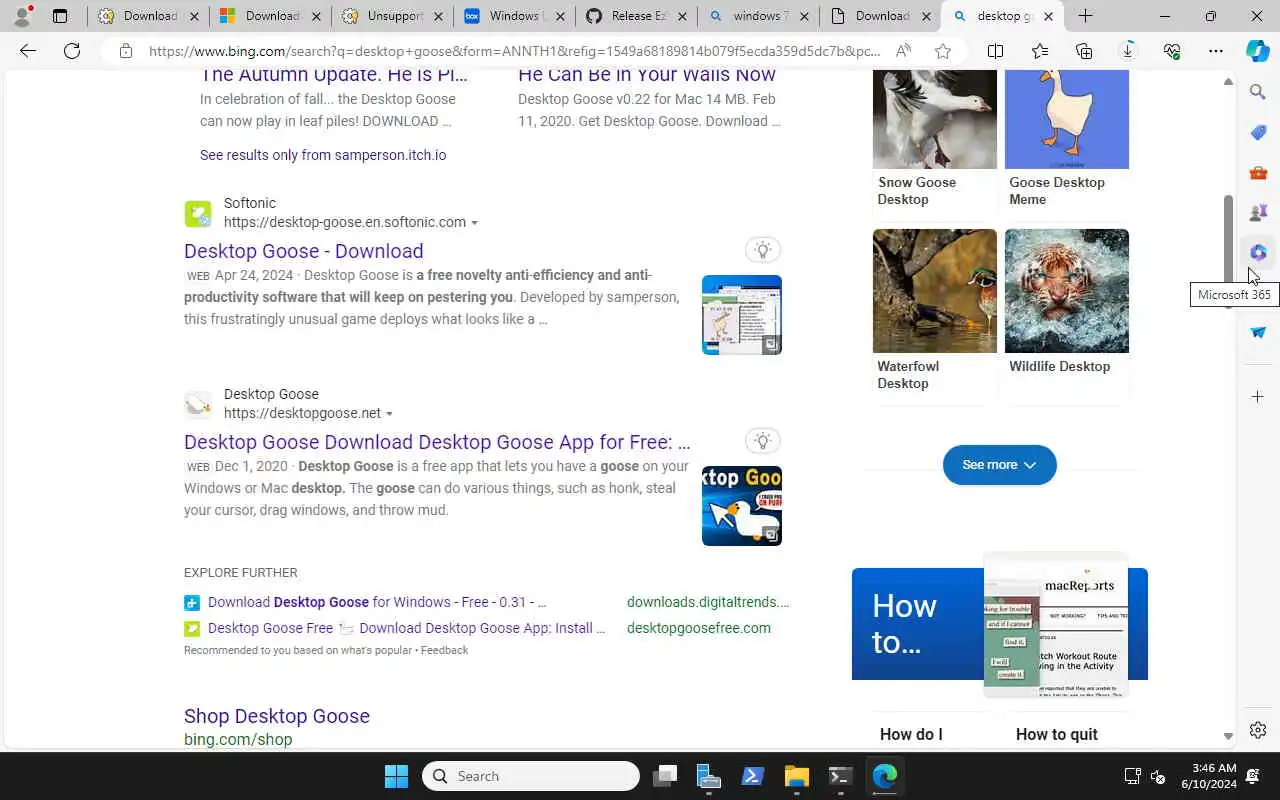Switch to the Microsoft Download tab

click(x=269, y=16)
